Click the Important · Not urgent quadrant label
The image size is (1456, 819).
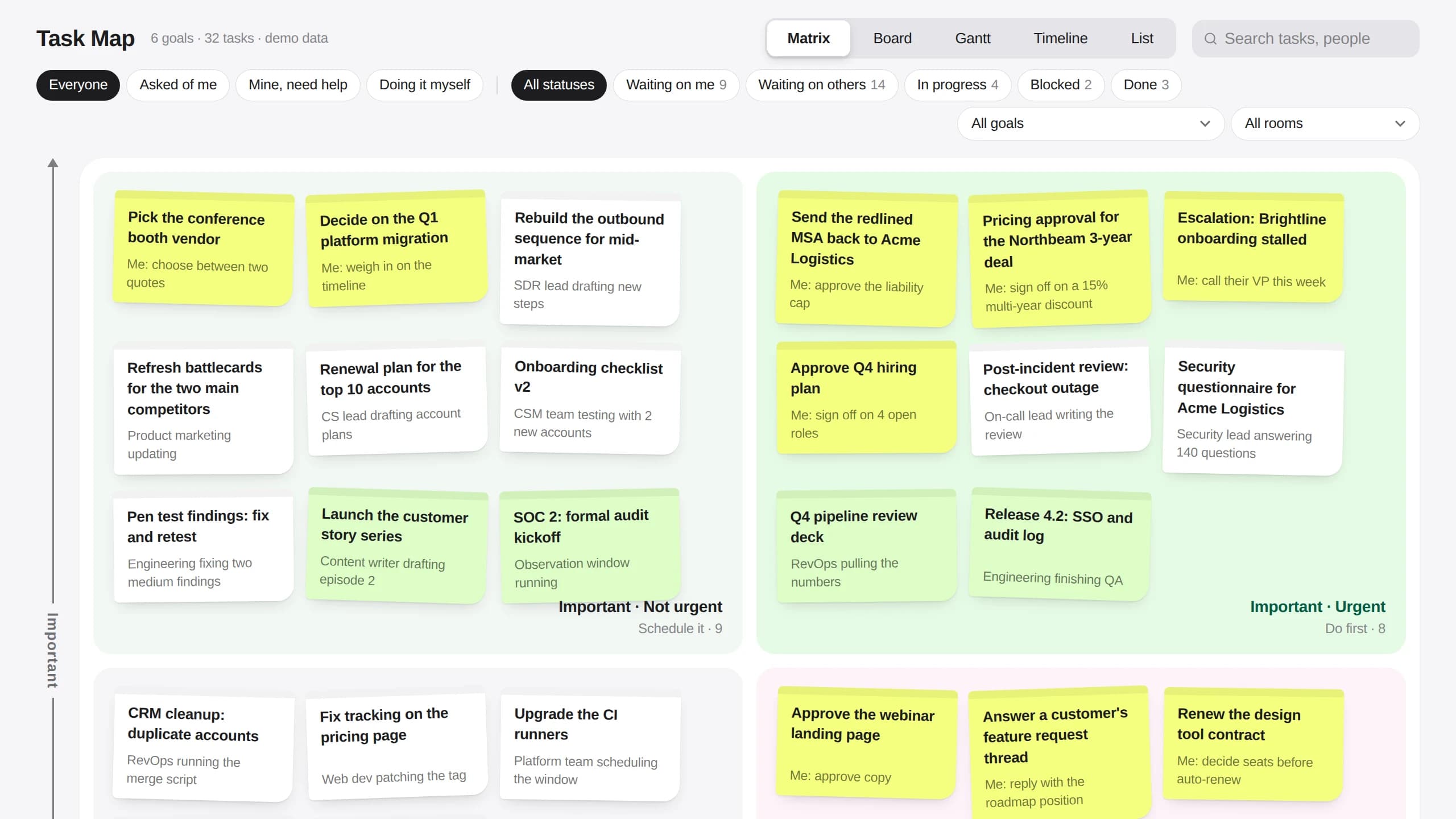(x=640, y=607)
